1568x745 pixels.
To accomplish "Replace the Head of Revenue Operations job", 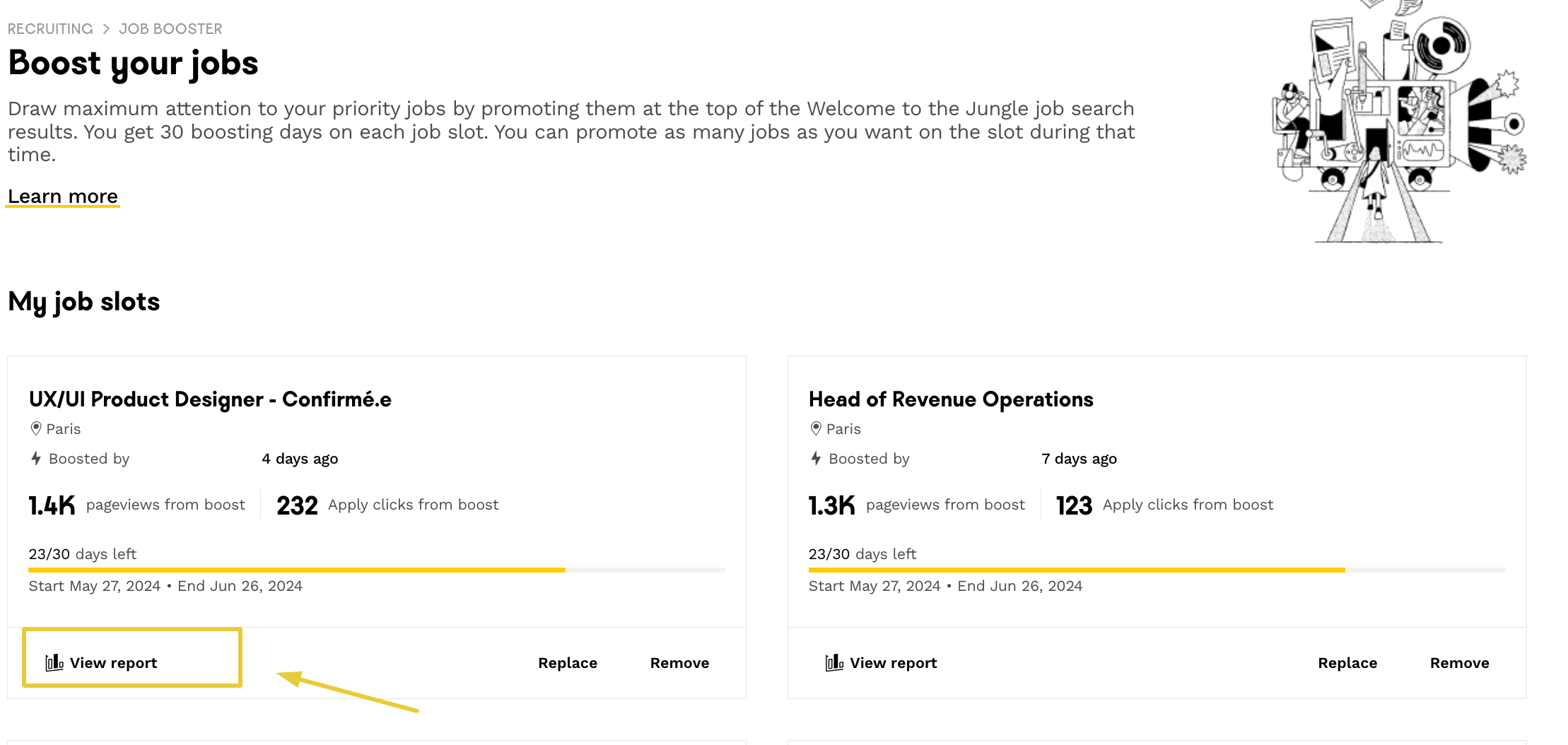I will pyautogui.click(x=1347, y=663).
